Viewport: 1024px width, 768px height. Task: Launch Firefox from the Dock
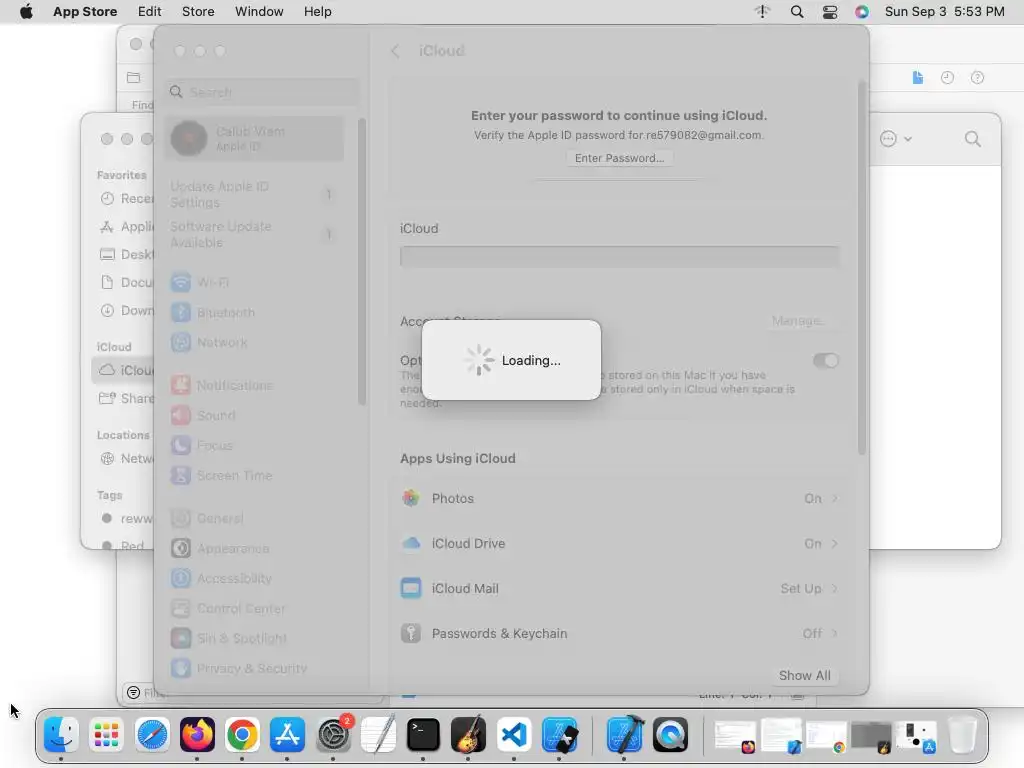197,735
